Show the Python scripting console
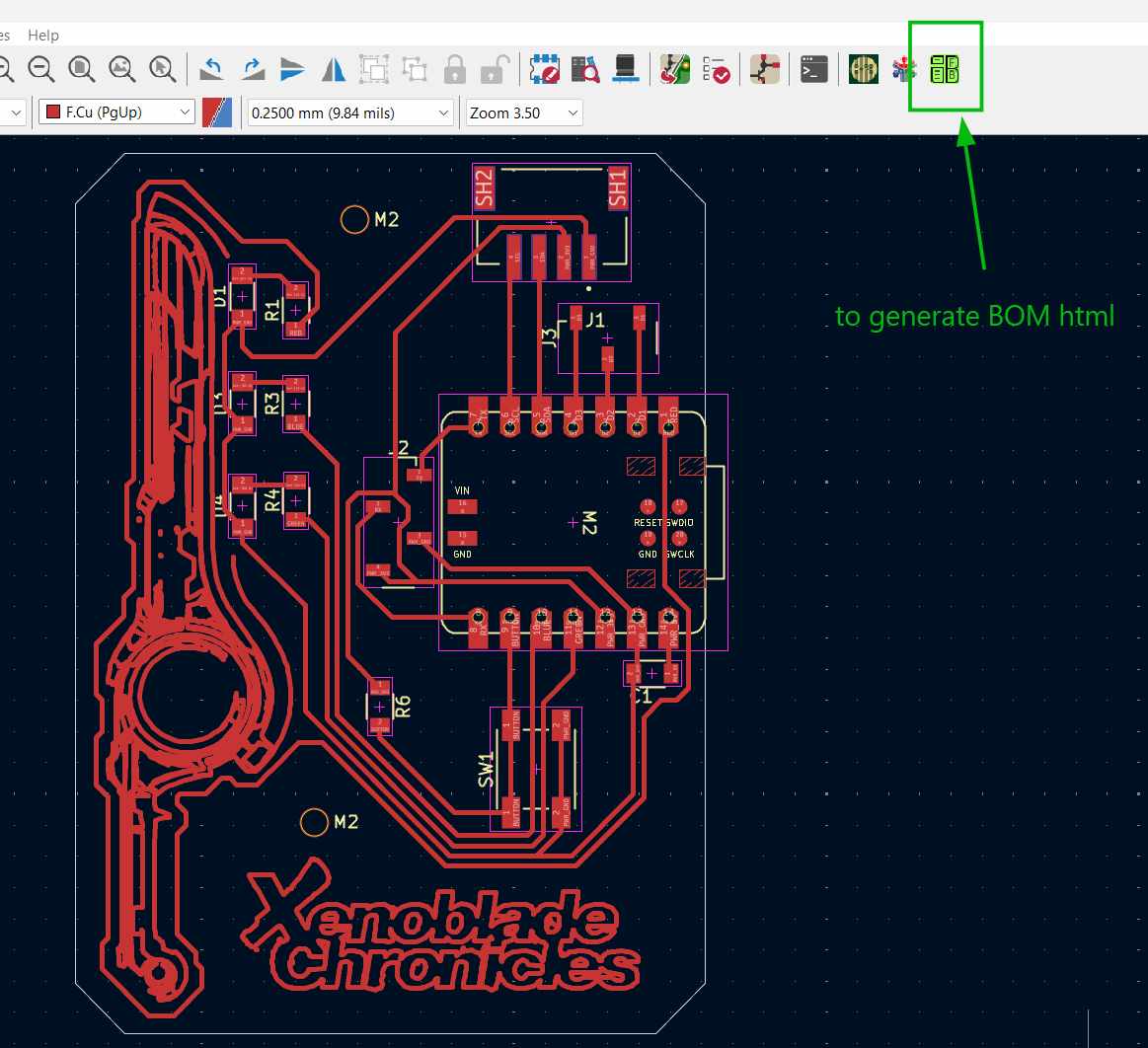Viewport: 1148px width, 1048px height. [813, 69]
